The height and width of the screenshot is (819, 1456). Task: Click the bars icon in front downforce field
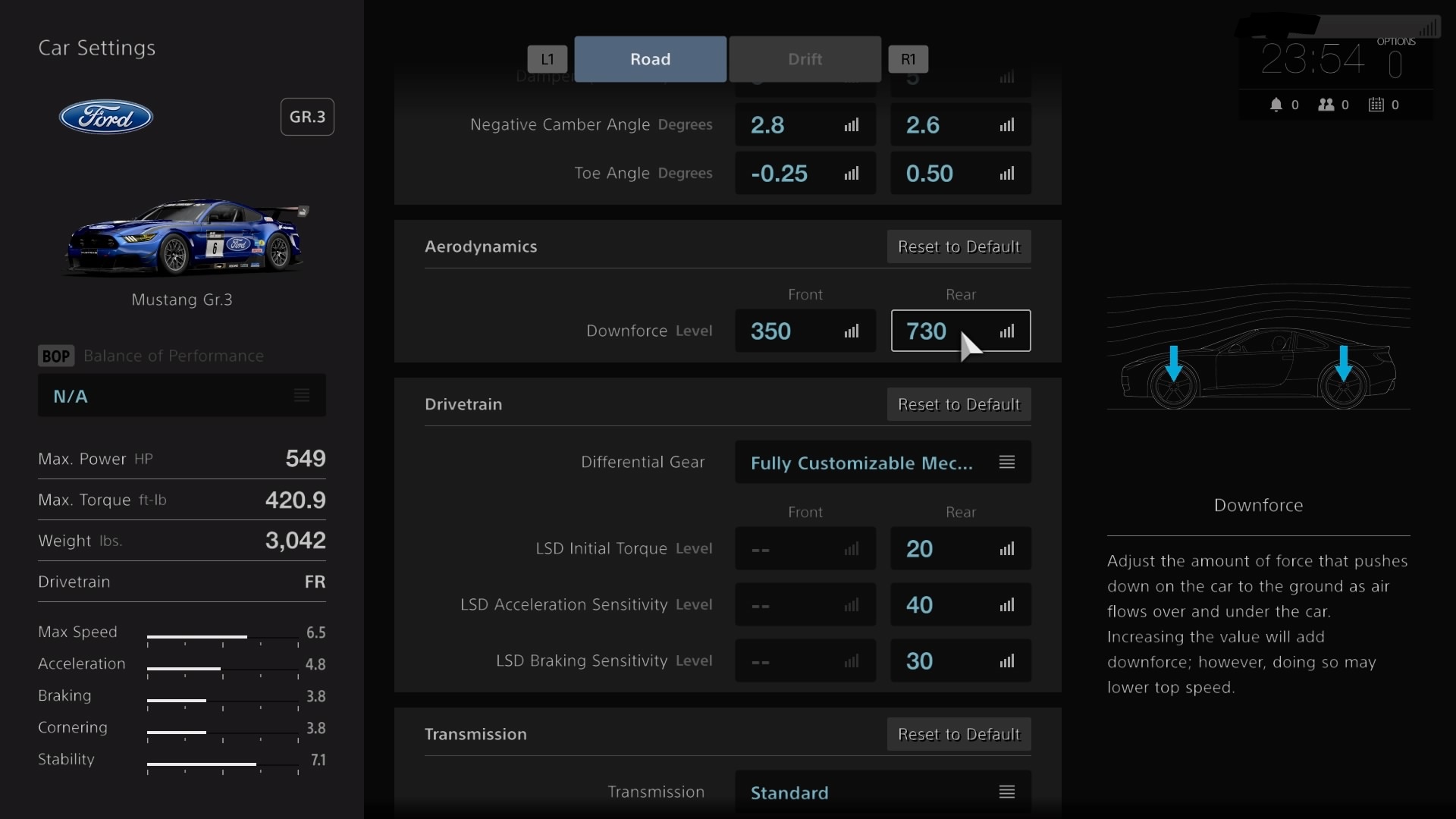point(852,331)
